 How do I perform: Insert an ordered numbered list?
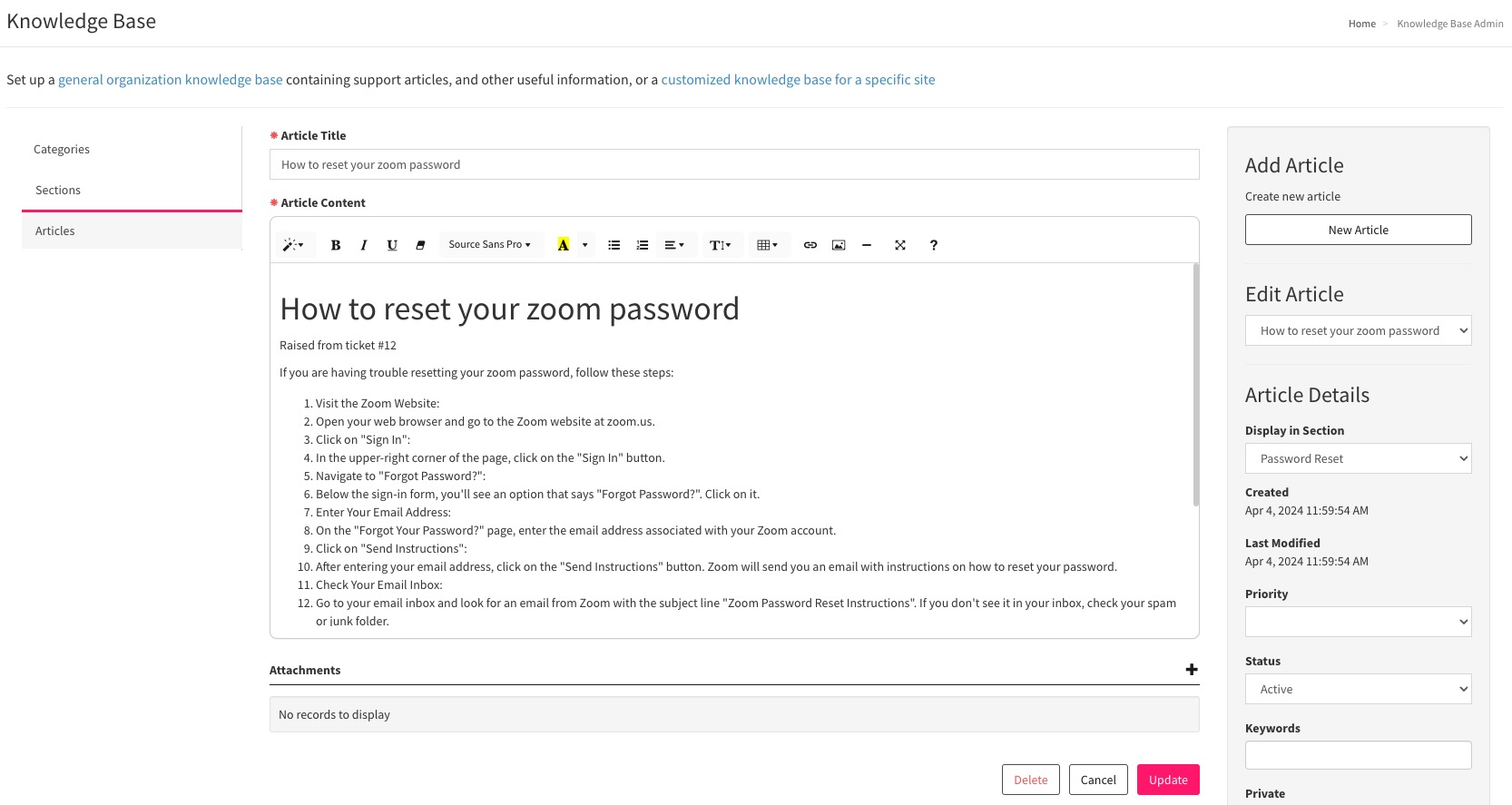click(x=643, y=245)
